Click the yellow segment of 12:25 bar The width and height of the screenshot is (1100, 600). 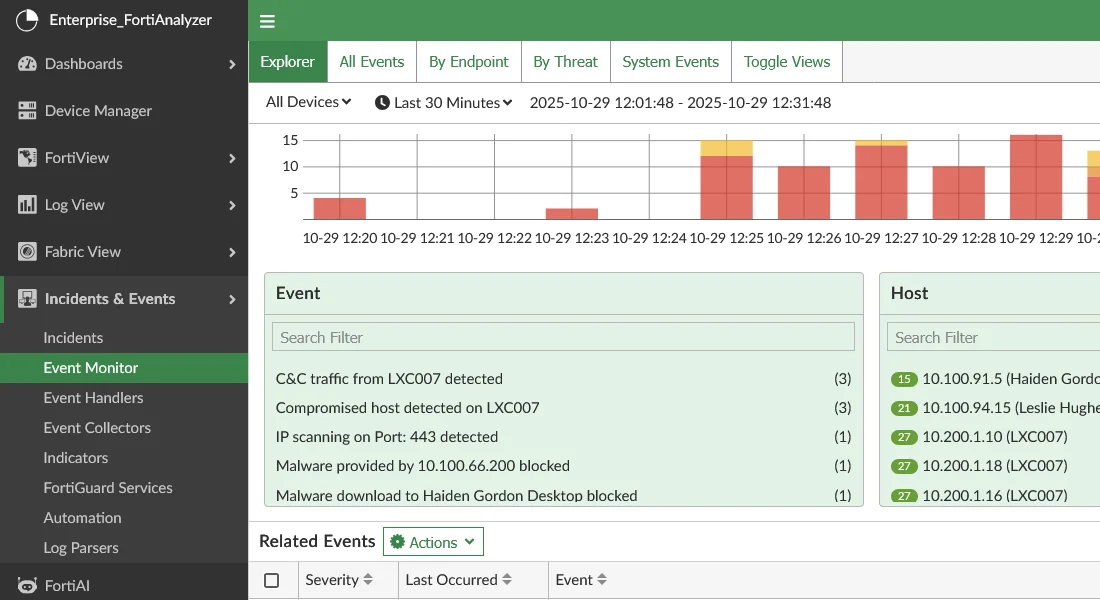tap(726, 148)
